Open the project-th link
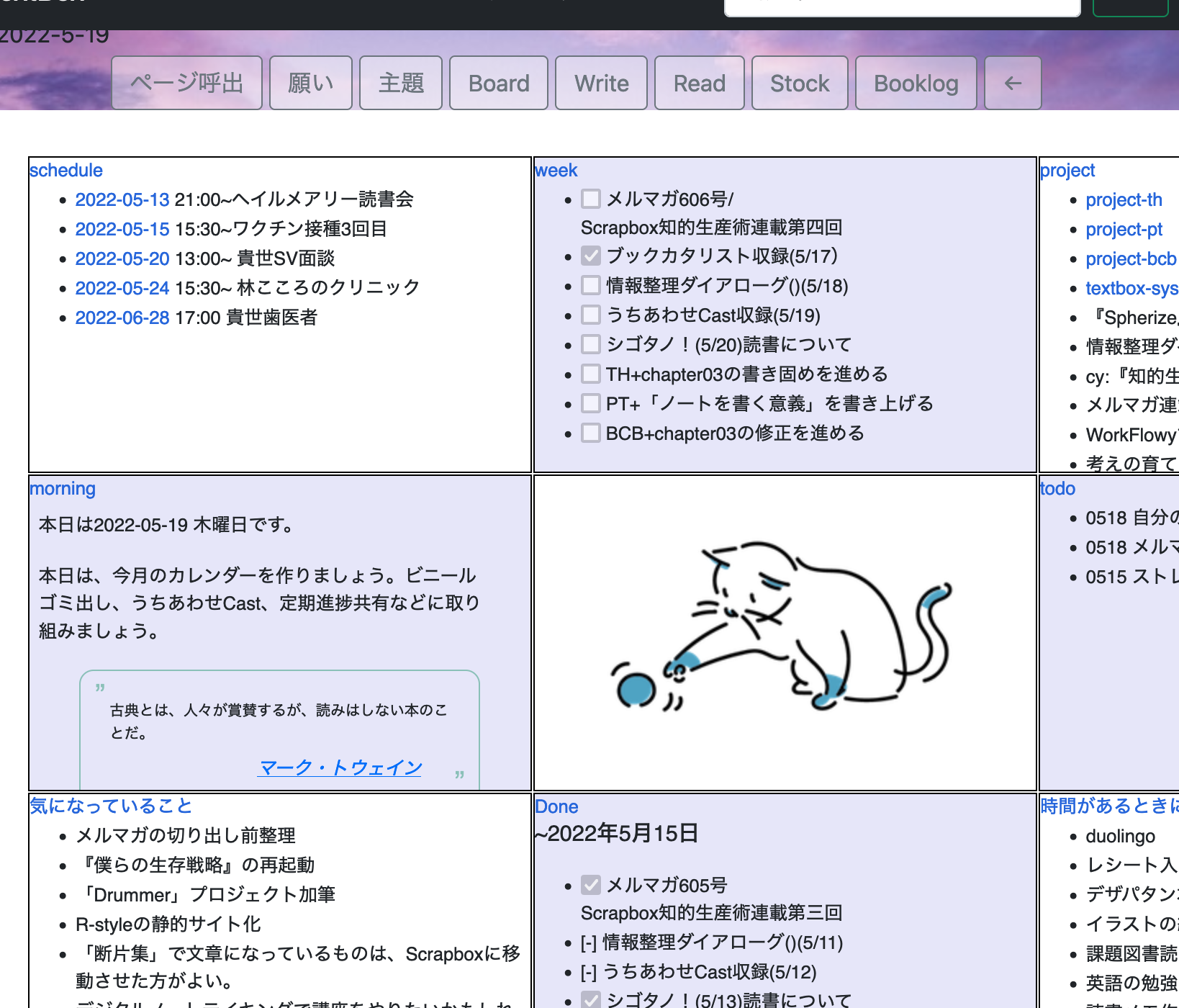 [1124, 199]
